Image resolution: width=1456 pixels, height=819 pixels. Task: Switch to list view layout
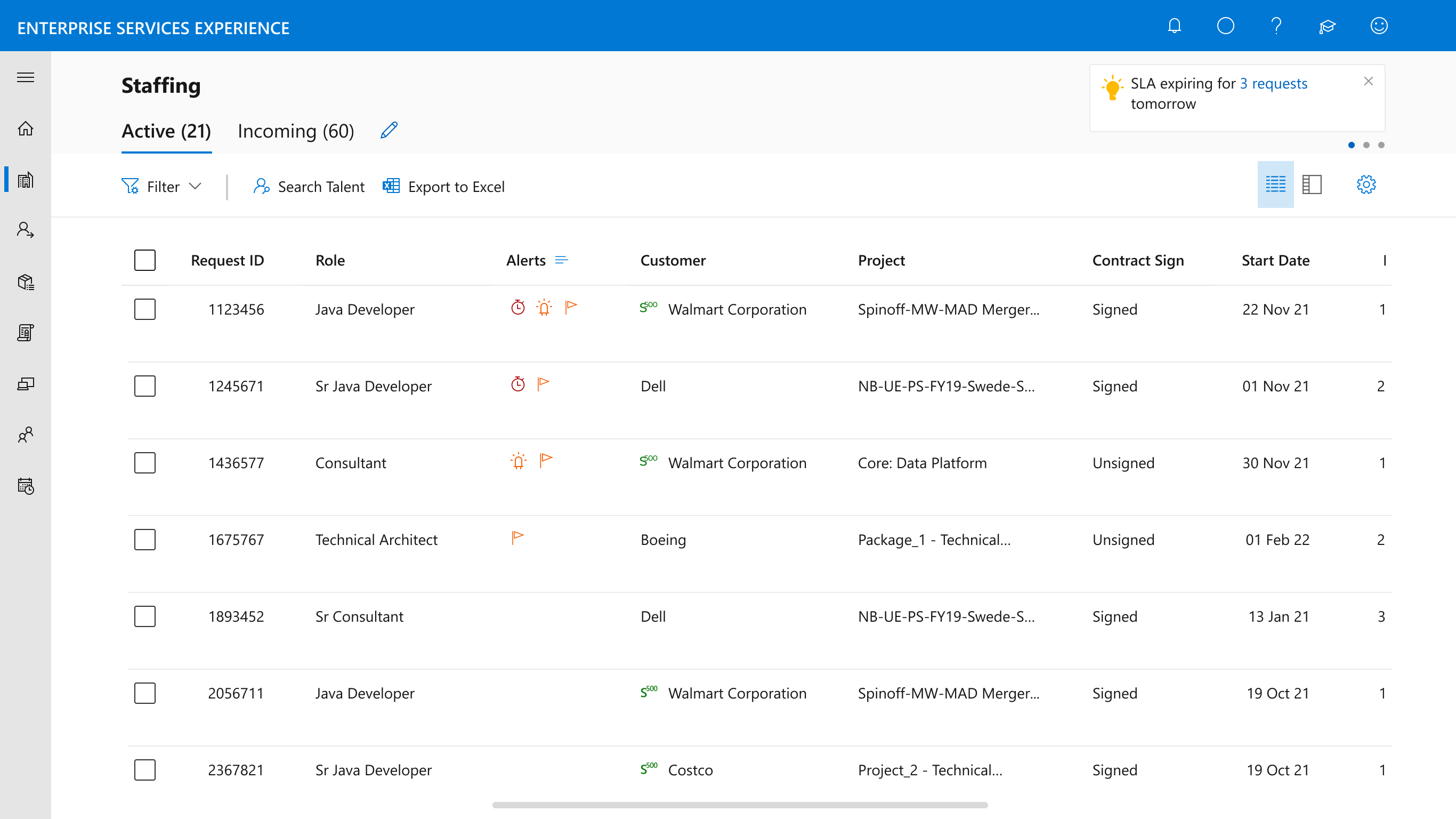[1275, 184]
